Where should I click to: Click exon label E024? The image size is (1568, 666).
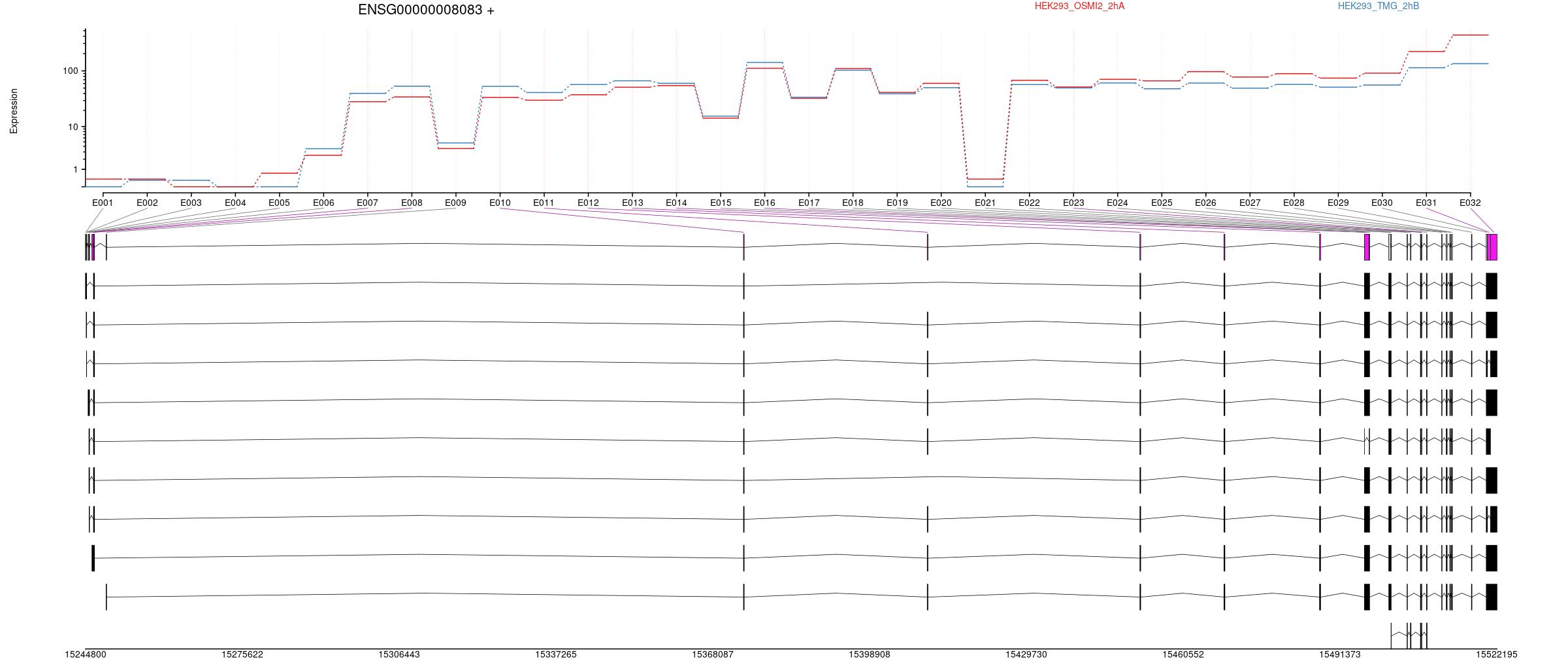click(x=1117, y=203)
